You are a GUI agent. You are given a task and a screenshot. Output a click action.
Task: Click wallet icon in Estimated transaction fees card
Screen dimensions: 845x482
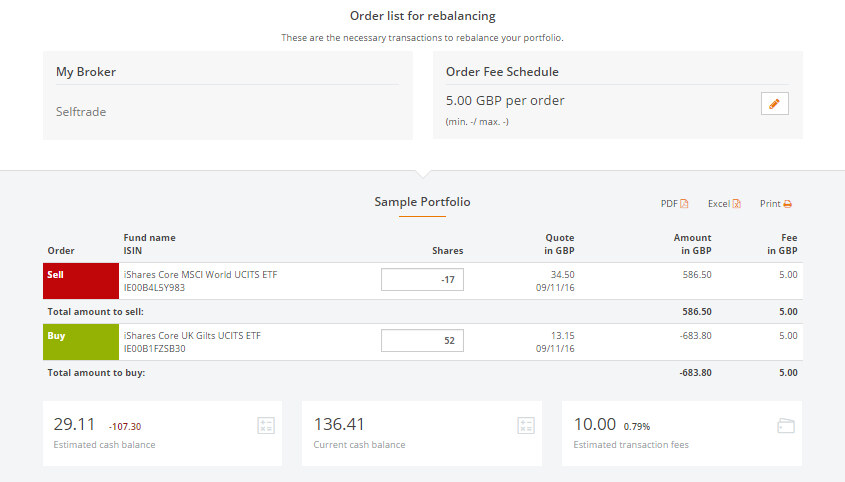(786, 426)
